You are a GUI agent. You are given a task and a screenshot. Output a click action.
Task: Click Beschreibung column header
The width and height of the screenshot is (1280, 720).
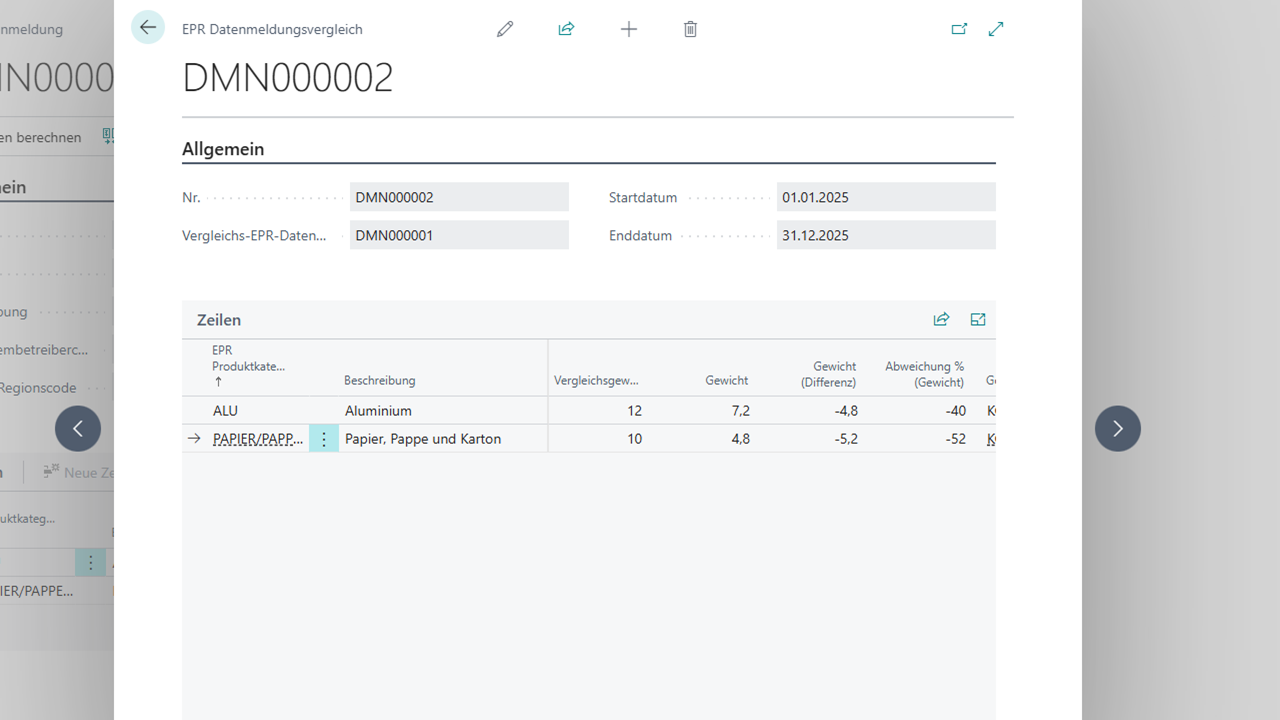coord(379,380)
